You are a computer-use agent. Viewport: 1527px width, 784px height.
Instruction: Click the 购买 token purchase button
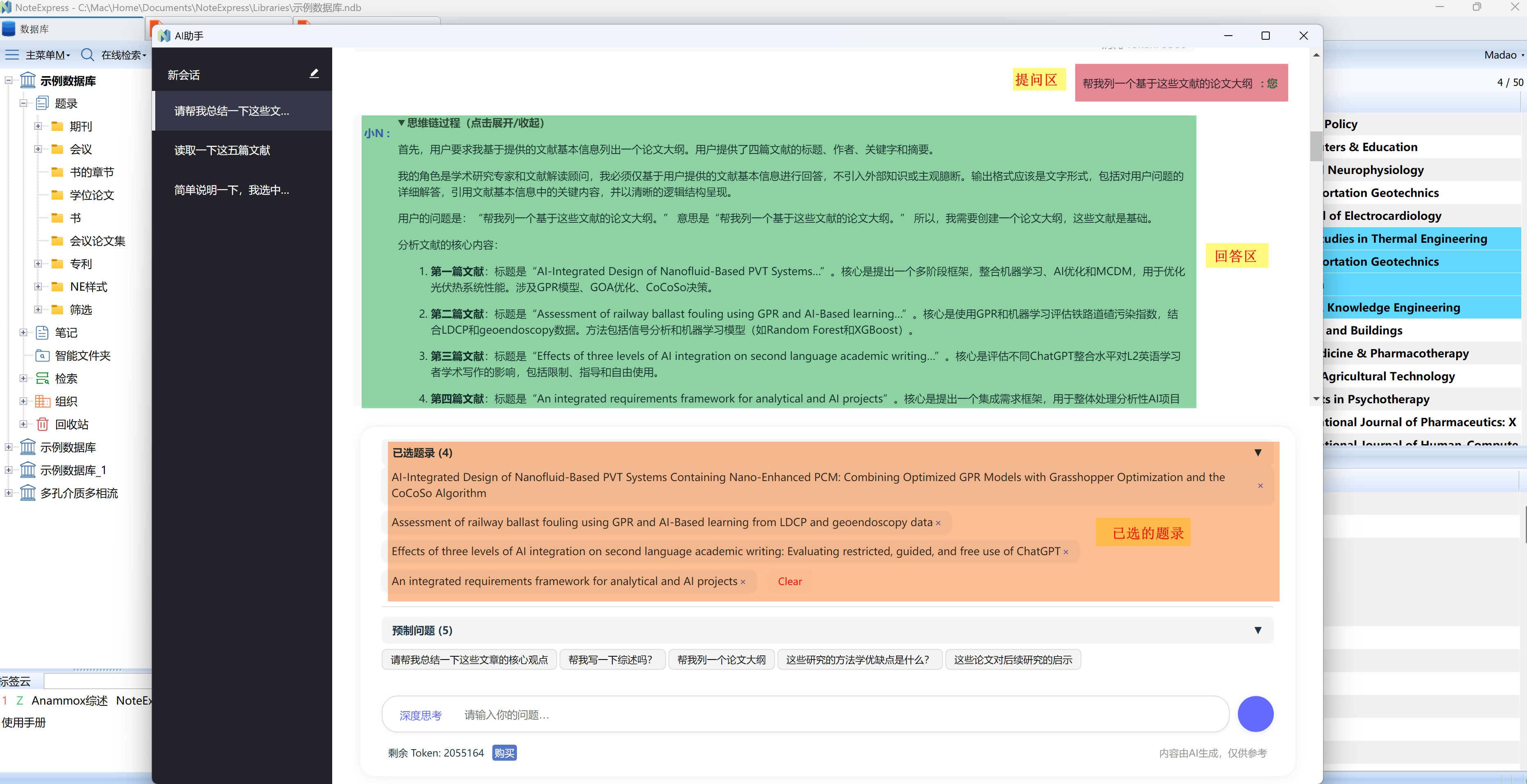tap(504, 753)
